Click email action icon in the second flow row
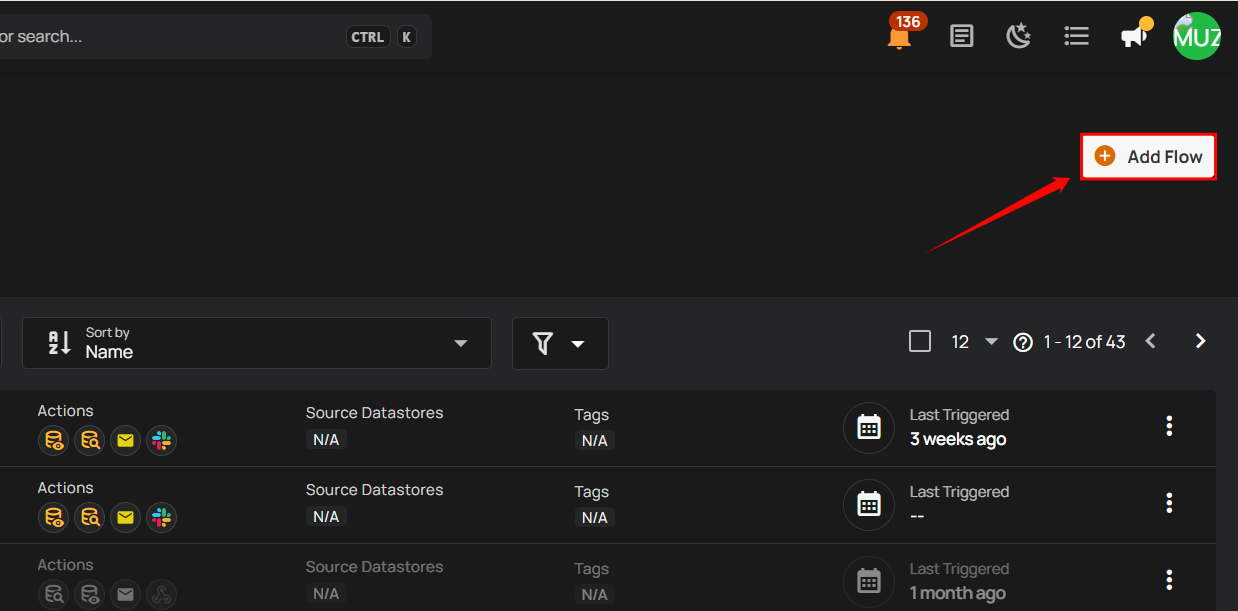 125,517
